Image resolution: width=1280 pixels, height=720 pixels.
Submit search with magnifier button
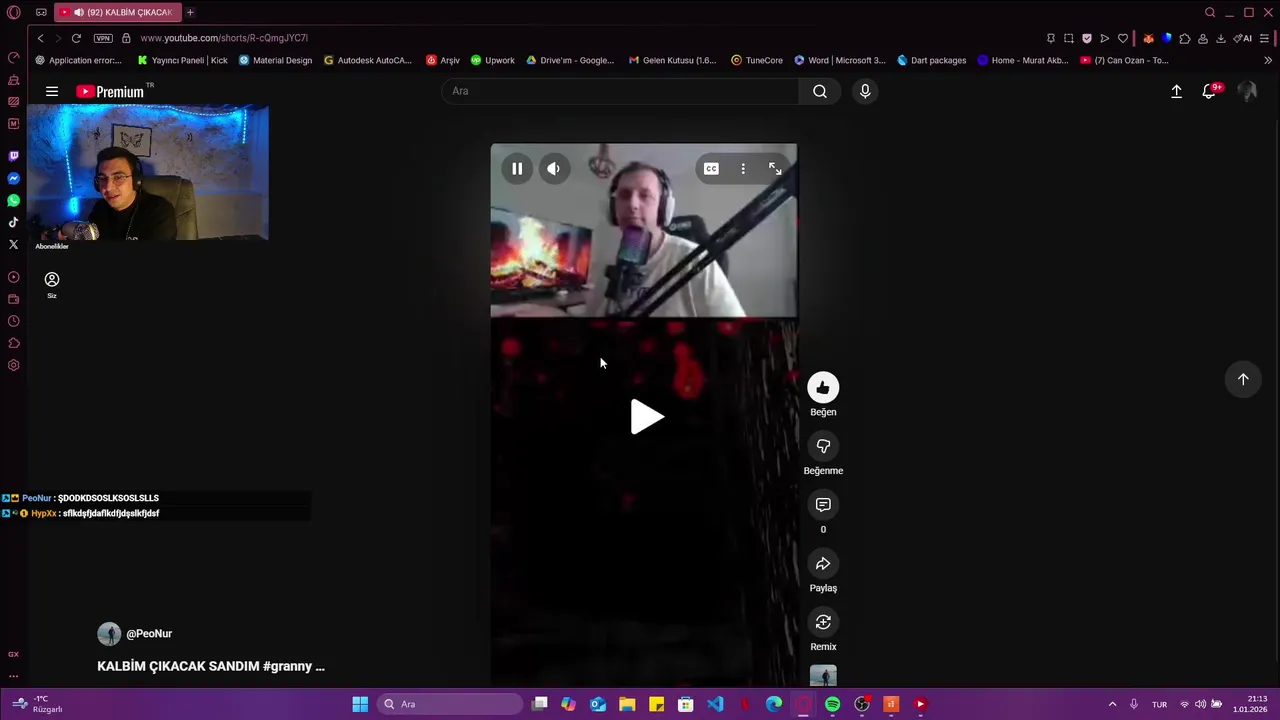pos(820,91)
